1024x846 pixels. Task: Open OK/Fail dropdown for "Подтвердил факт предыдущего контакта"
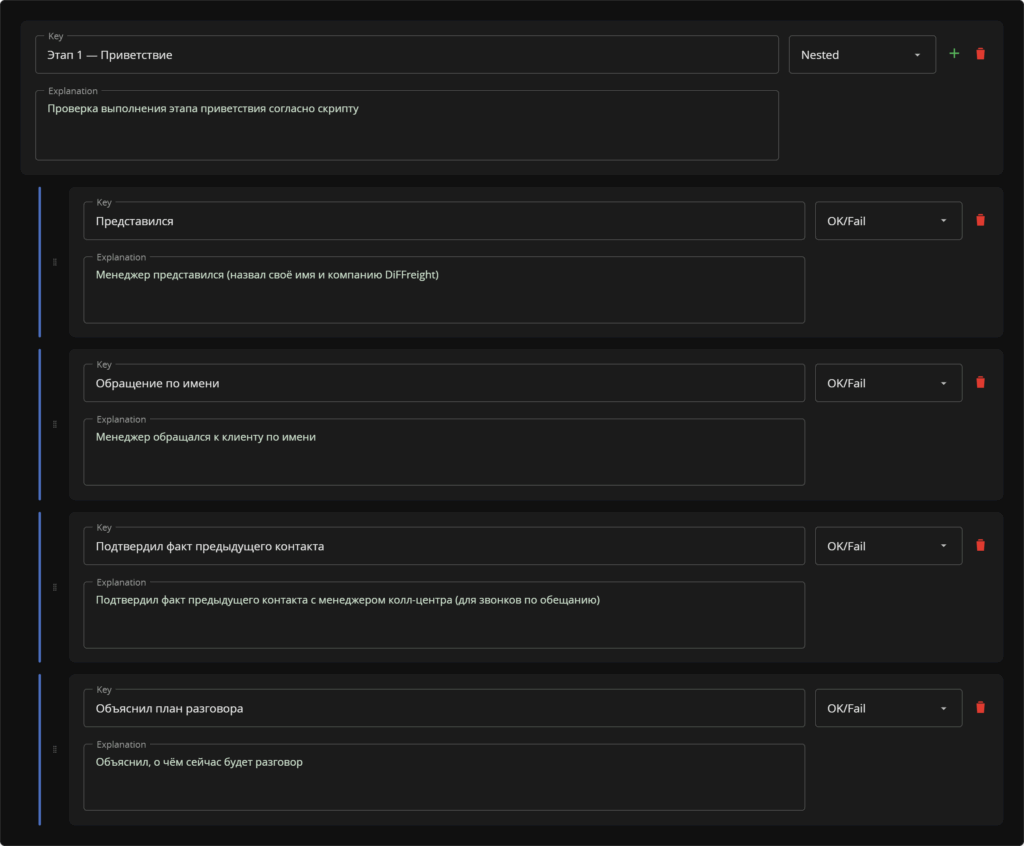pyautogui.click(x=888, y=545)
